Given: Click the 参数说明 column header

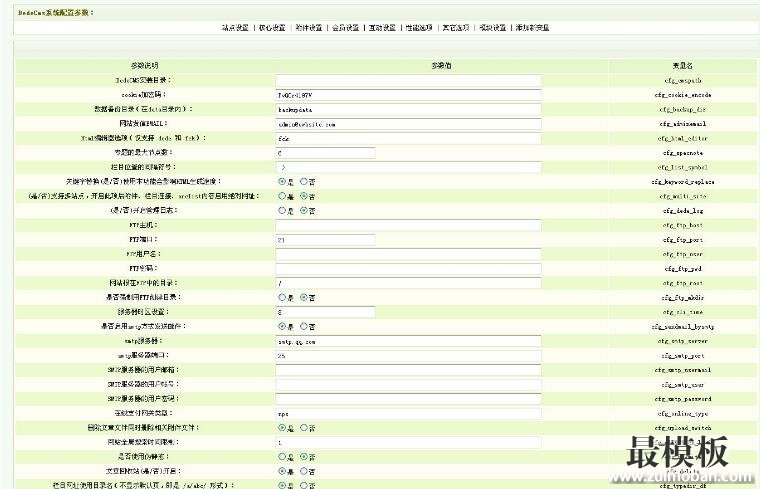Looking at the screenshot, I should (x=144, y=65).
